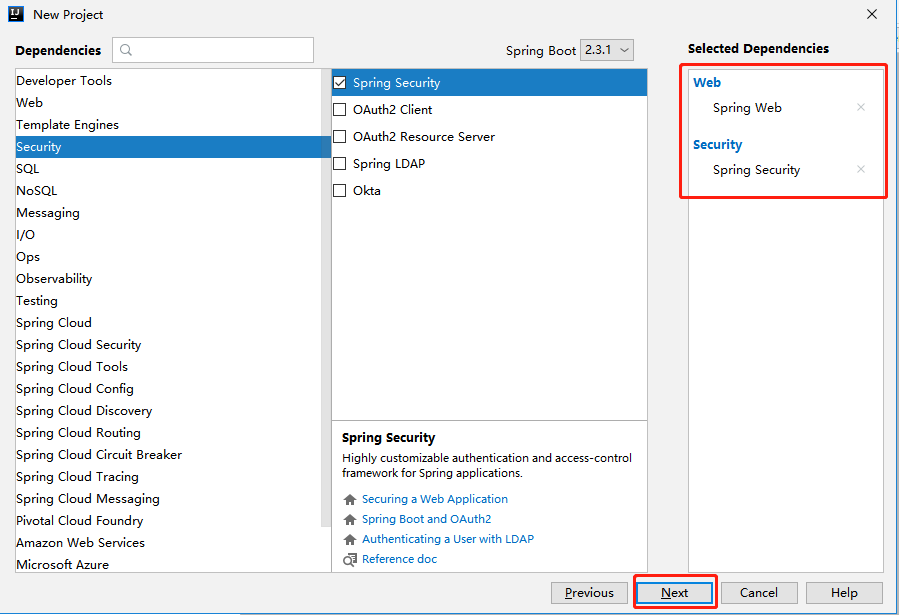Click Security heading in Selected Dependencies

(x=717, y=144)
